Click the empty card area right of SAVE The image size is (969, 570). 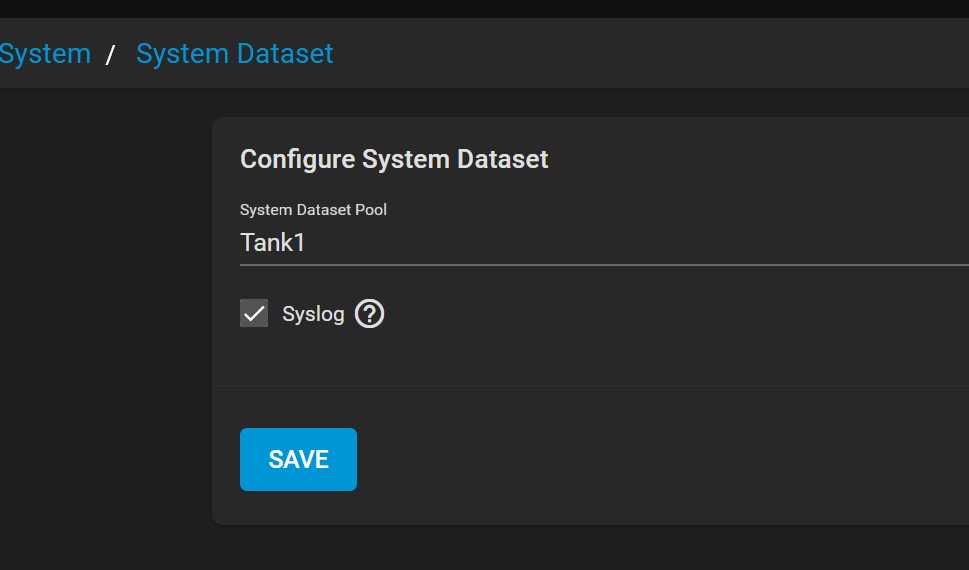point(650,460)
